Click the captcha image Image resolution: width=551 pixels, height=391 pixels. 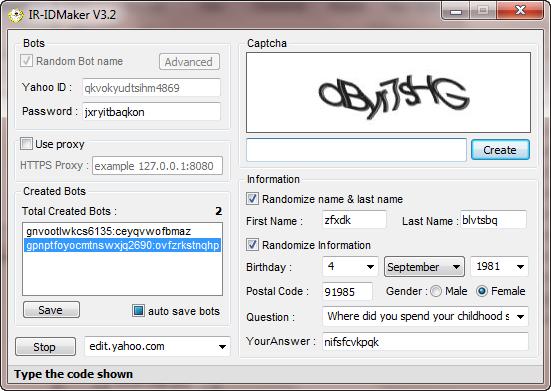pos(388,92)
